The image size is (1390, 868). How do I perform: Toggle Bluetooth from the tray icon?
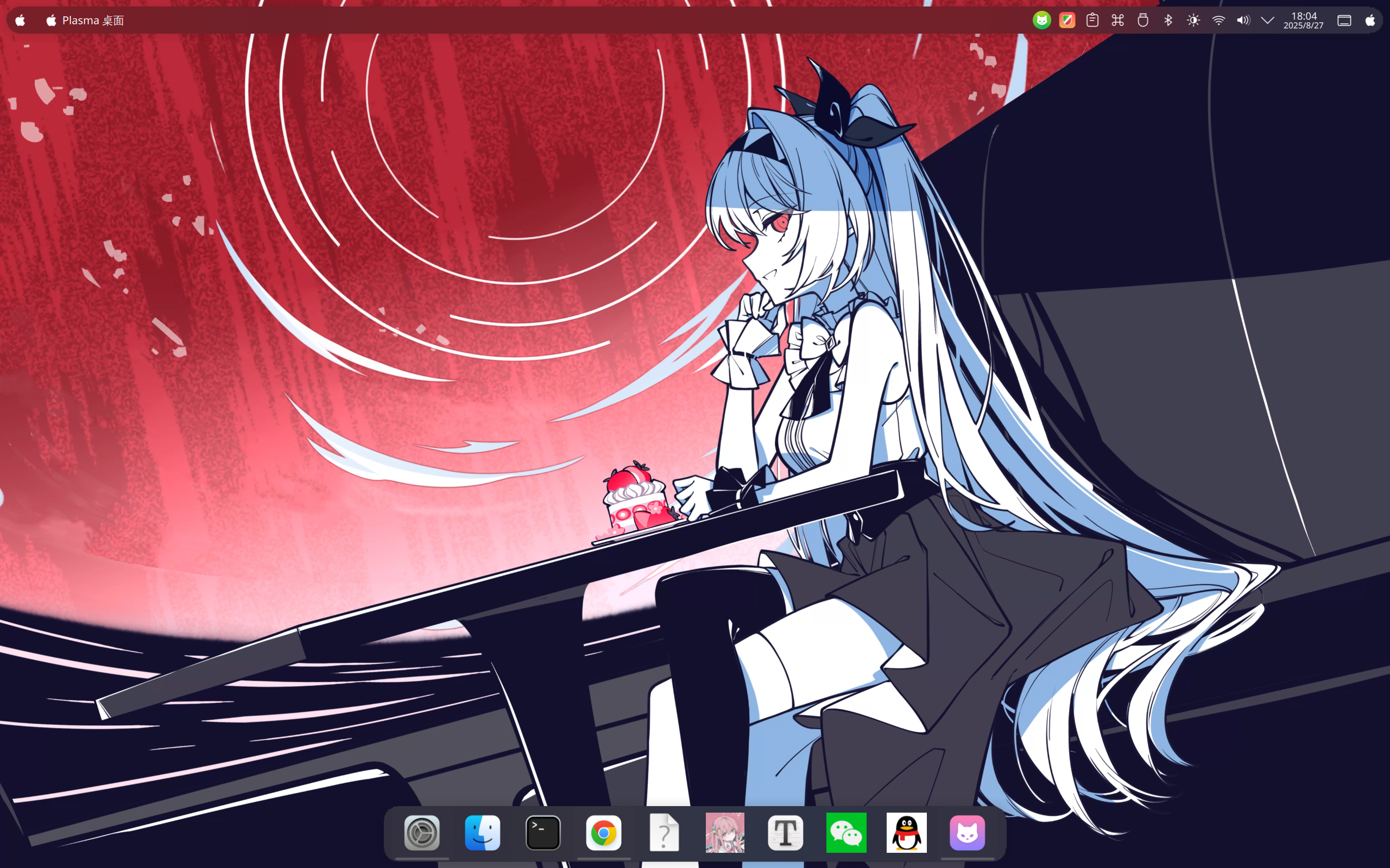(x=1168, y=21)
